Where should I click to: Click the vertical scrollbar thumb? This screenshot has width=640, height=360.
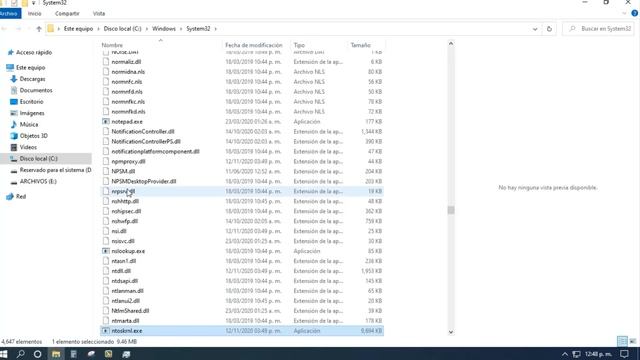451,210
